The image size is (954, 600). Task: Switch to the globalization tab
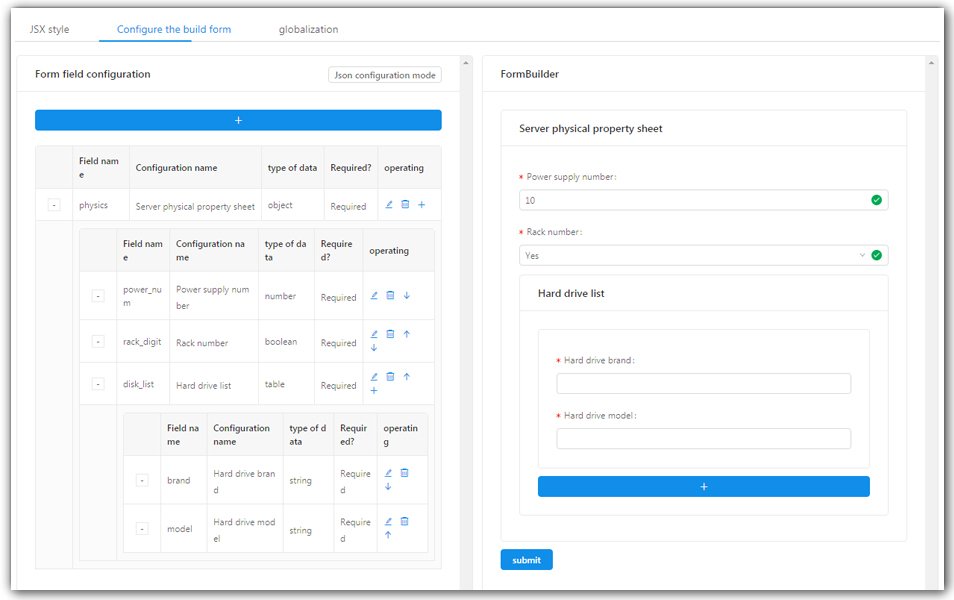(309, 29)
